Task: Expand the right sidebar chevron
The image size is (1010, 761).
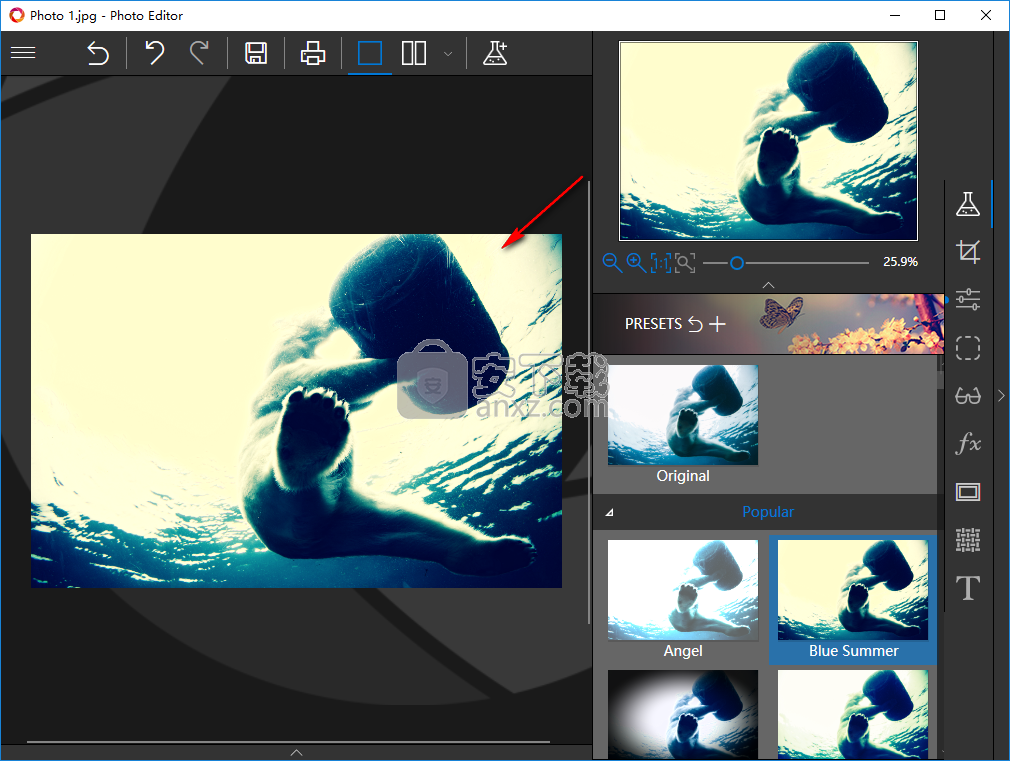Action: point(1001,396)
